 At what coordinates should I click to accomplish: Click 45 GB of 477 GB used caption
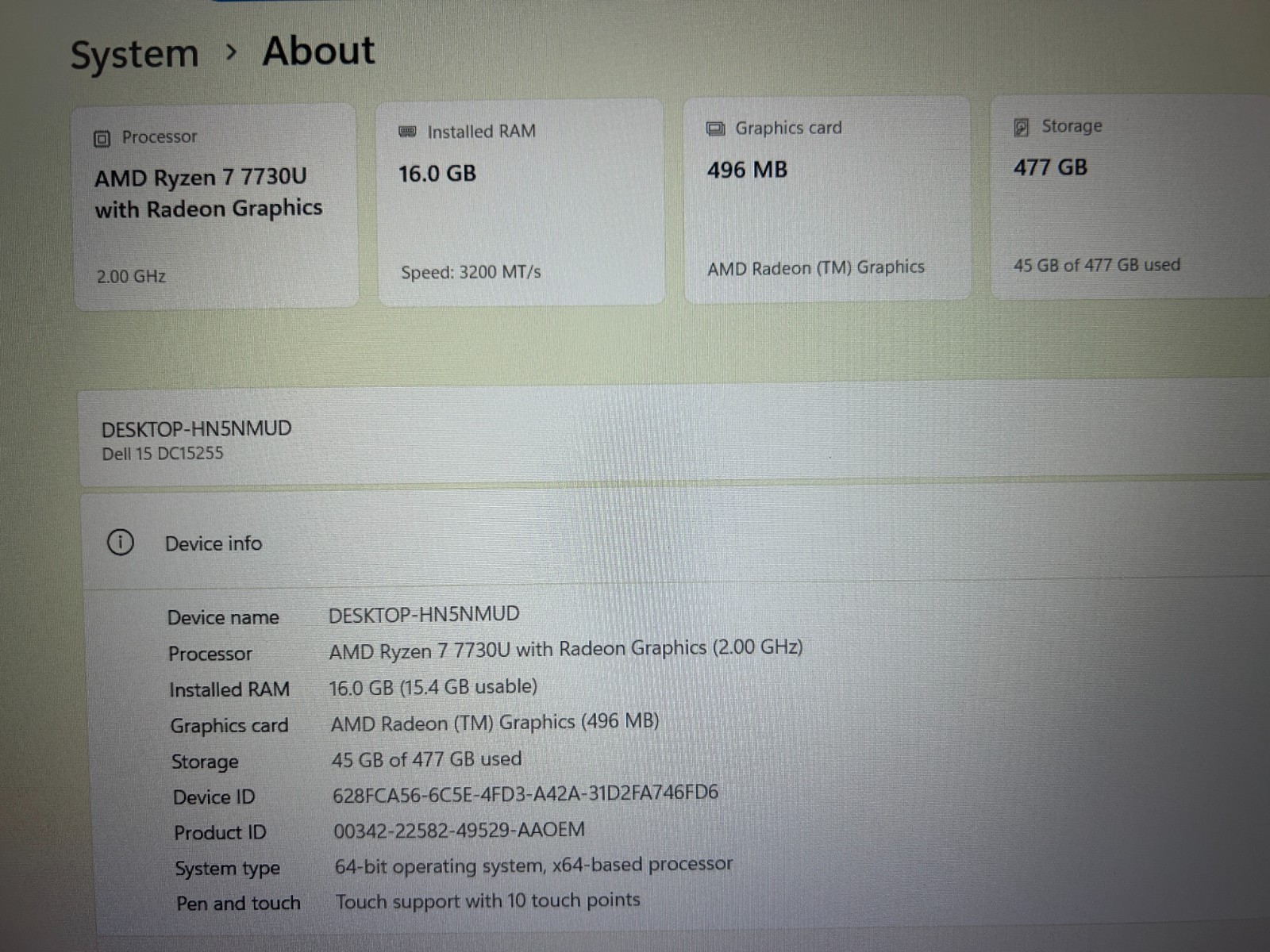pos(1097,265)
